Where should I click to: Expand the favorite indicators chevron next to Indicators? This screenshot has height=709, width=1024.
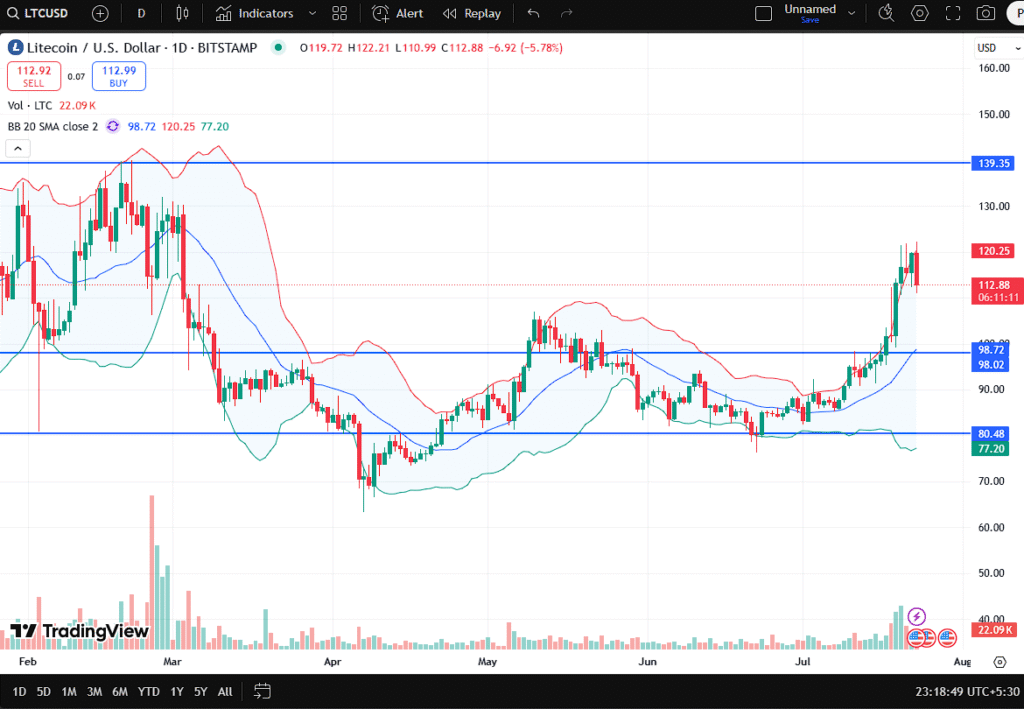[312, 13]
